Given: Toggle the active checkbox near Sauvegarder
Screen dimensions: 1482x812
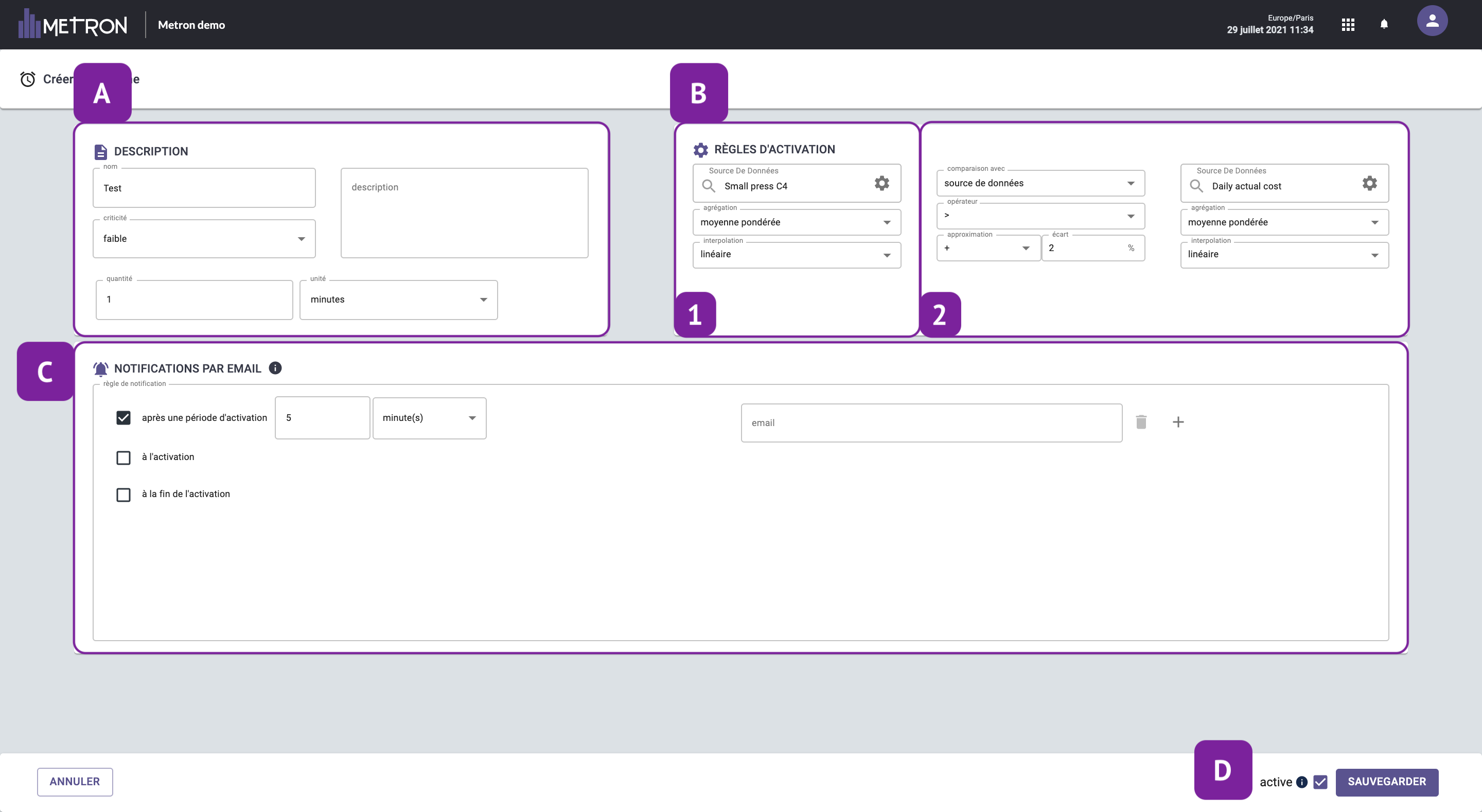Looking at the screenshot, I should click(1320, 782).
